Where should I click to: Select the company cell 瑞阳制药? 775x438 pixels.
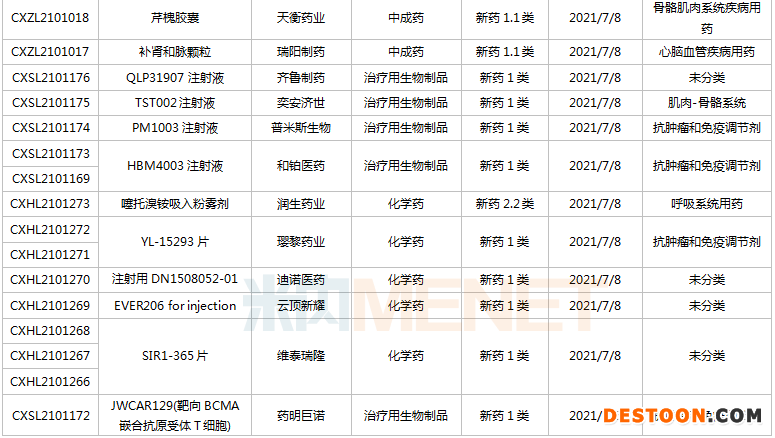pyautogui.click(x=301, y=52)
